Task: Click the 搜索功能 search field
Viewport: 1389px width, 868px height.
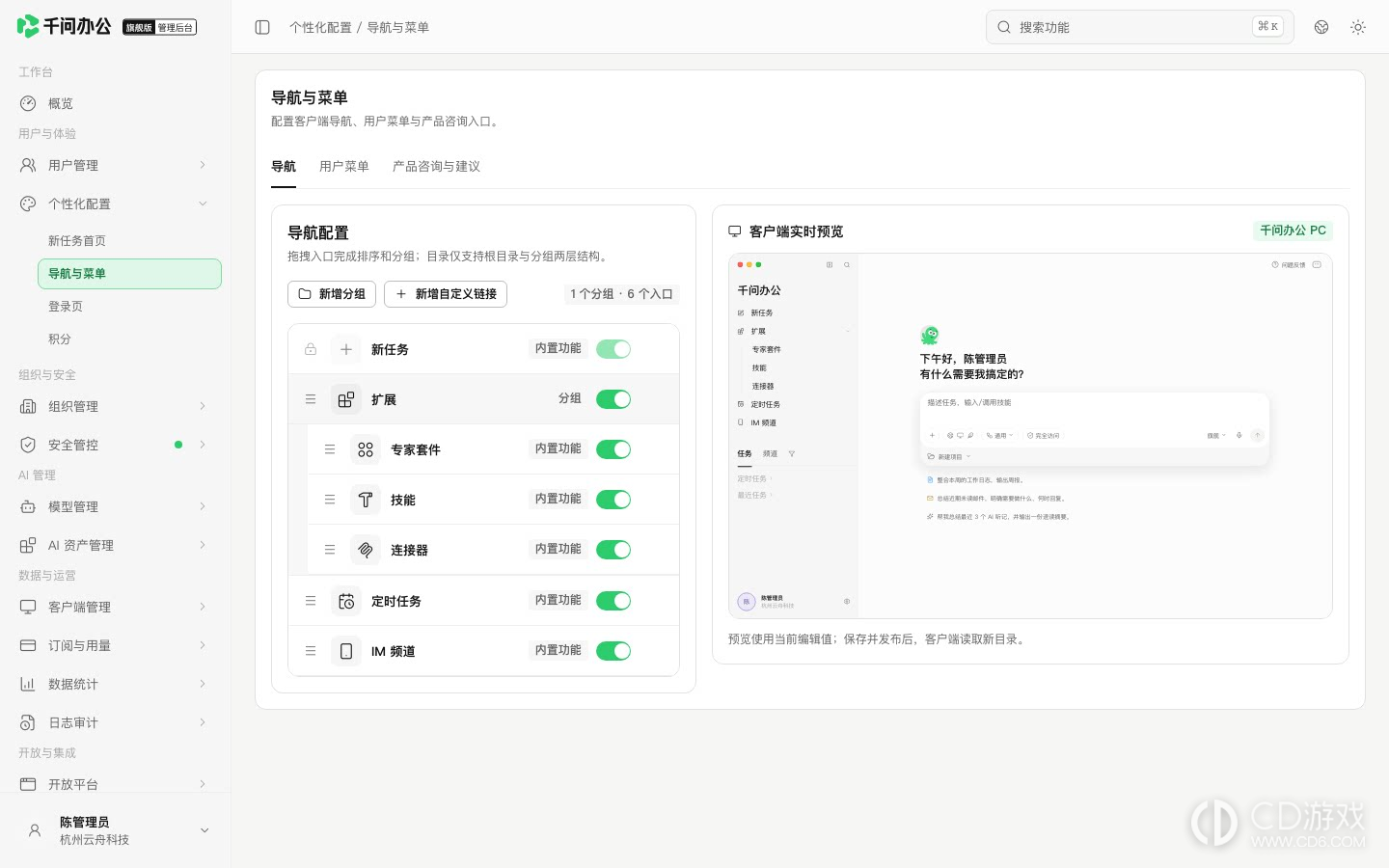Action: pos(1140,27)
